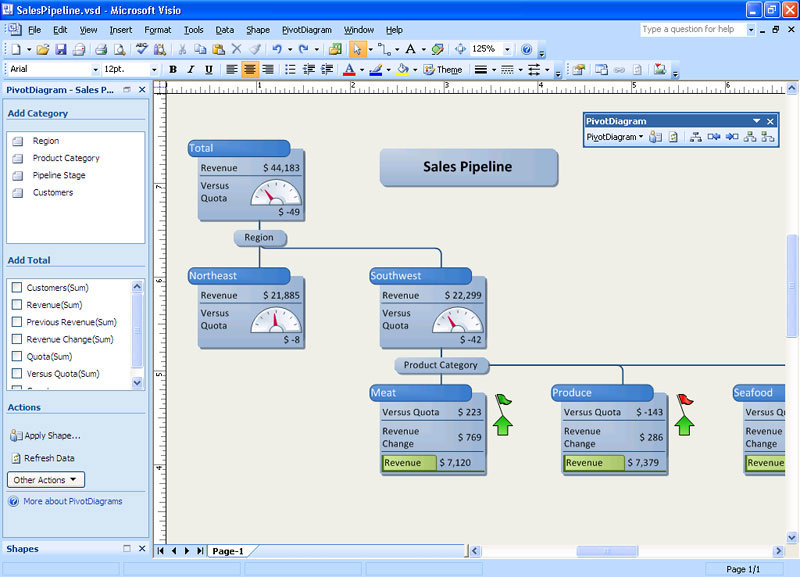This screenshot has height=577, width=800.
Task: Click the Print icon in the toolbar
Action: point(101,49)
